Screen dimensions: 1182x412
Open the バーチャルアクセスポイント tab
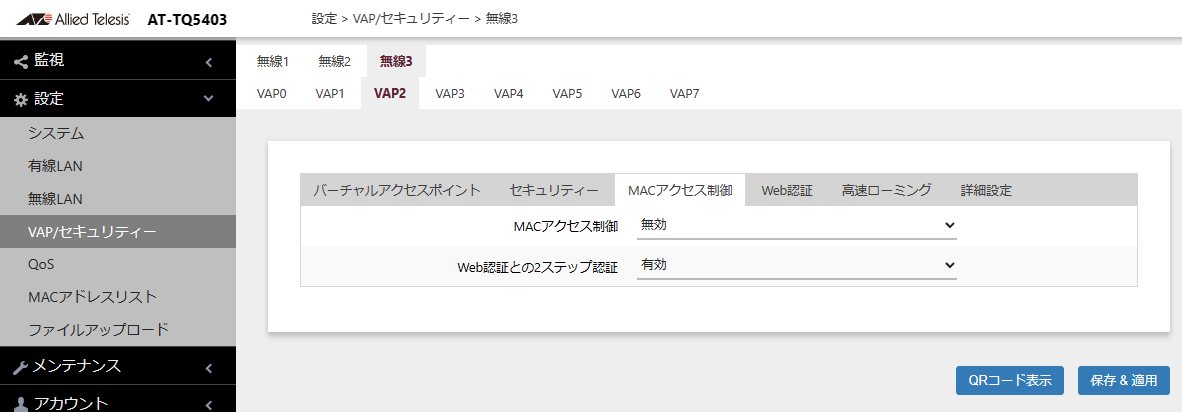[x=397, y=190]
